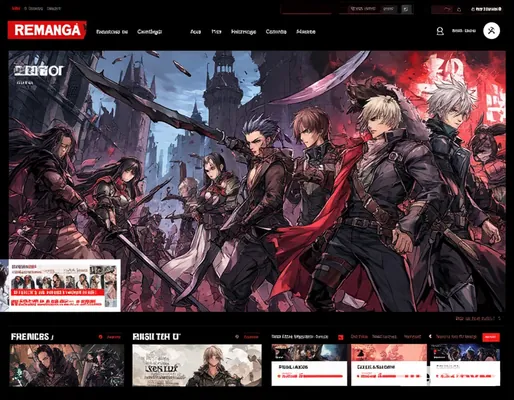Click the small square icon beside search field
This screenshot has height=400, width=514.
(406, 9)
